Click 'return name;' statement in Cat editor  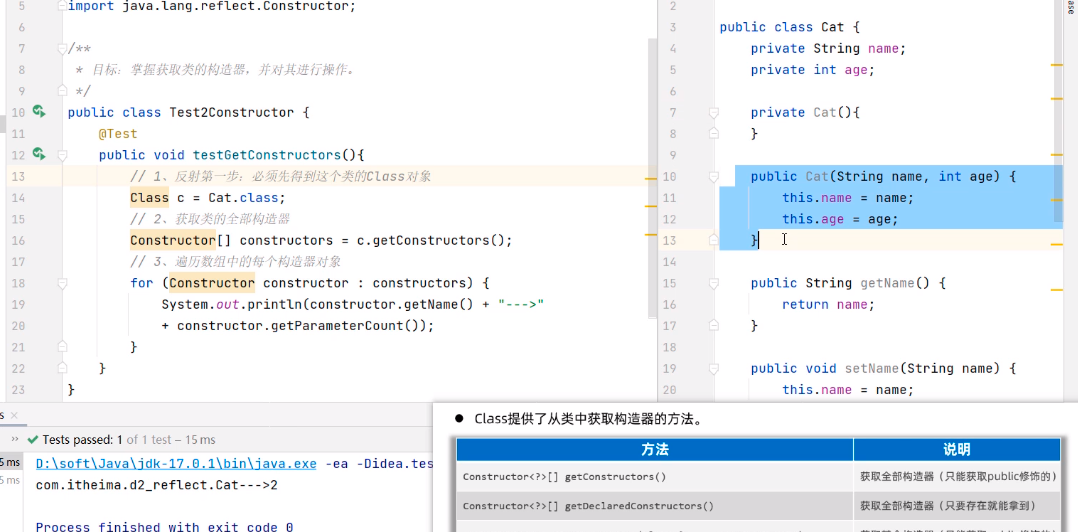click(828, 304)
